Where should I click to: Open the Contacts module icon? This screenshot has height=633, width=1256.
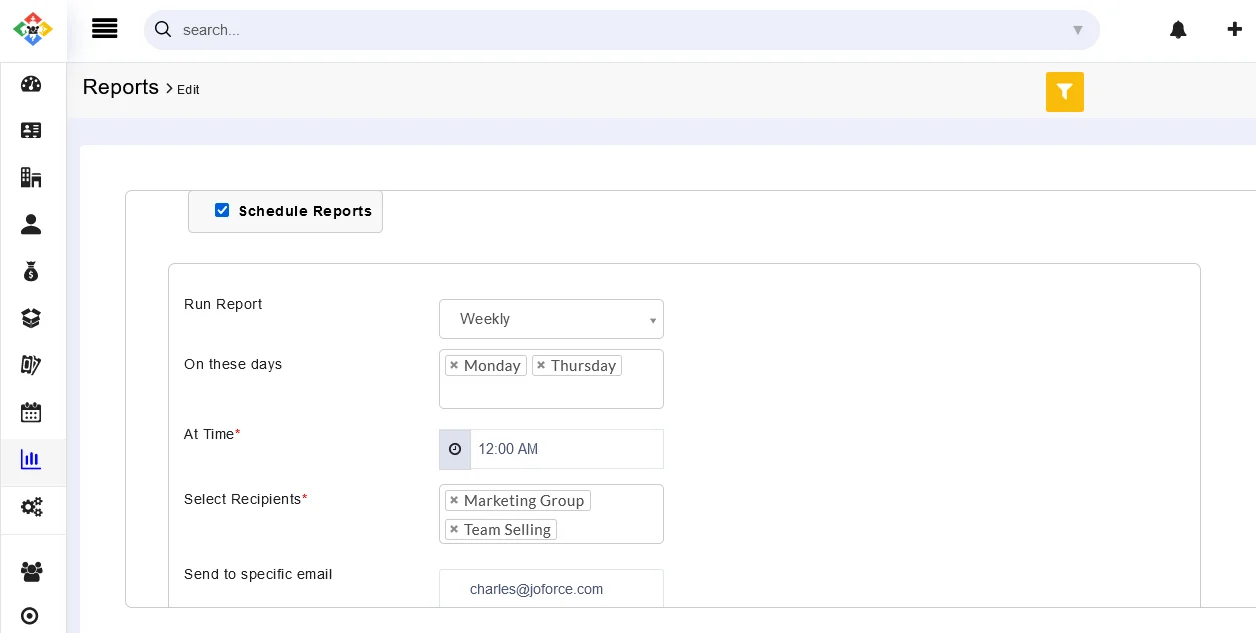[x=31, y=130]
